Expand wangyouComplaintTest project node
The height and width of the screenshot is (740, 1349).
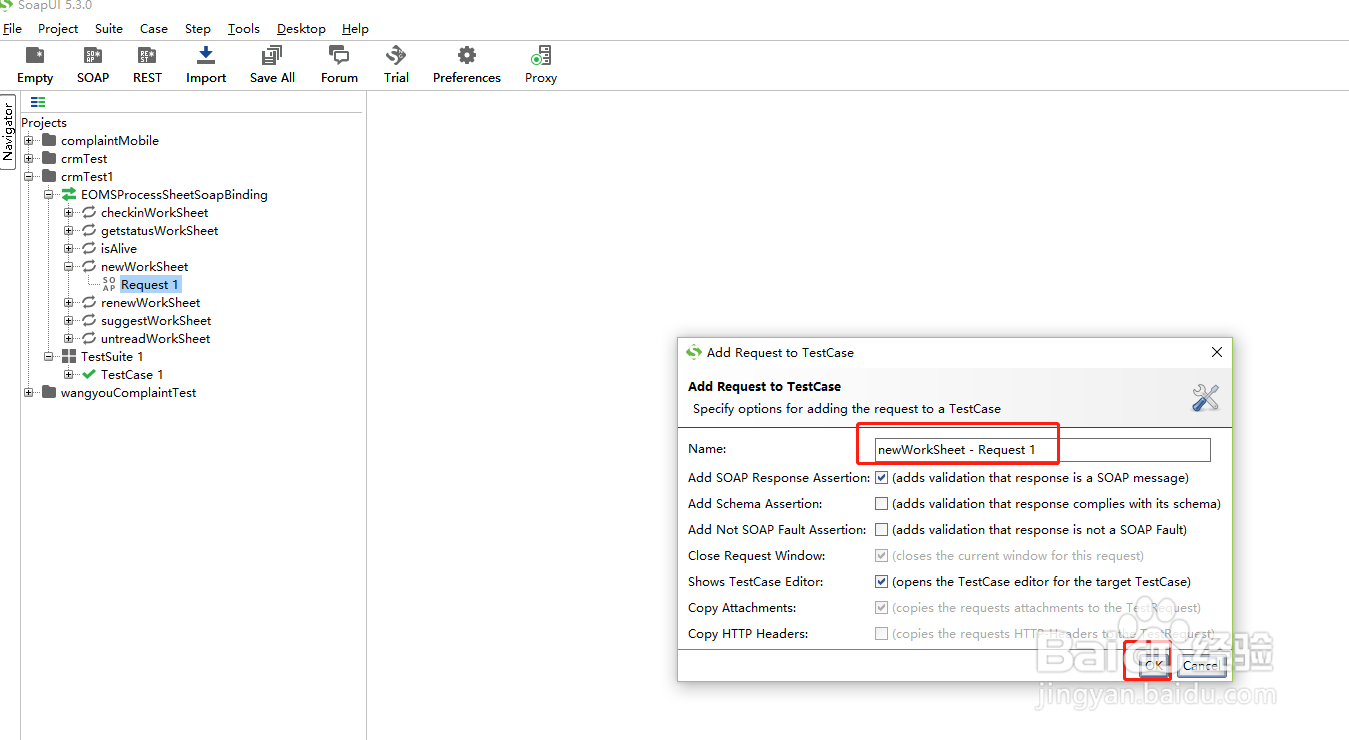29,392
